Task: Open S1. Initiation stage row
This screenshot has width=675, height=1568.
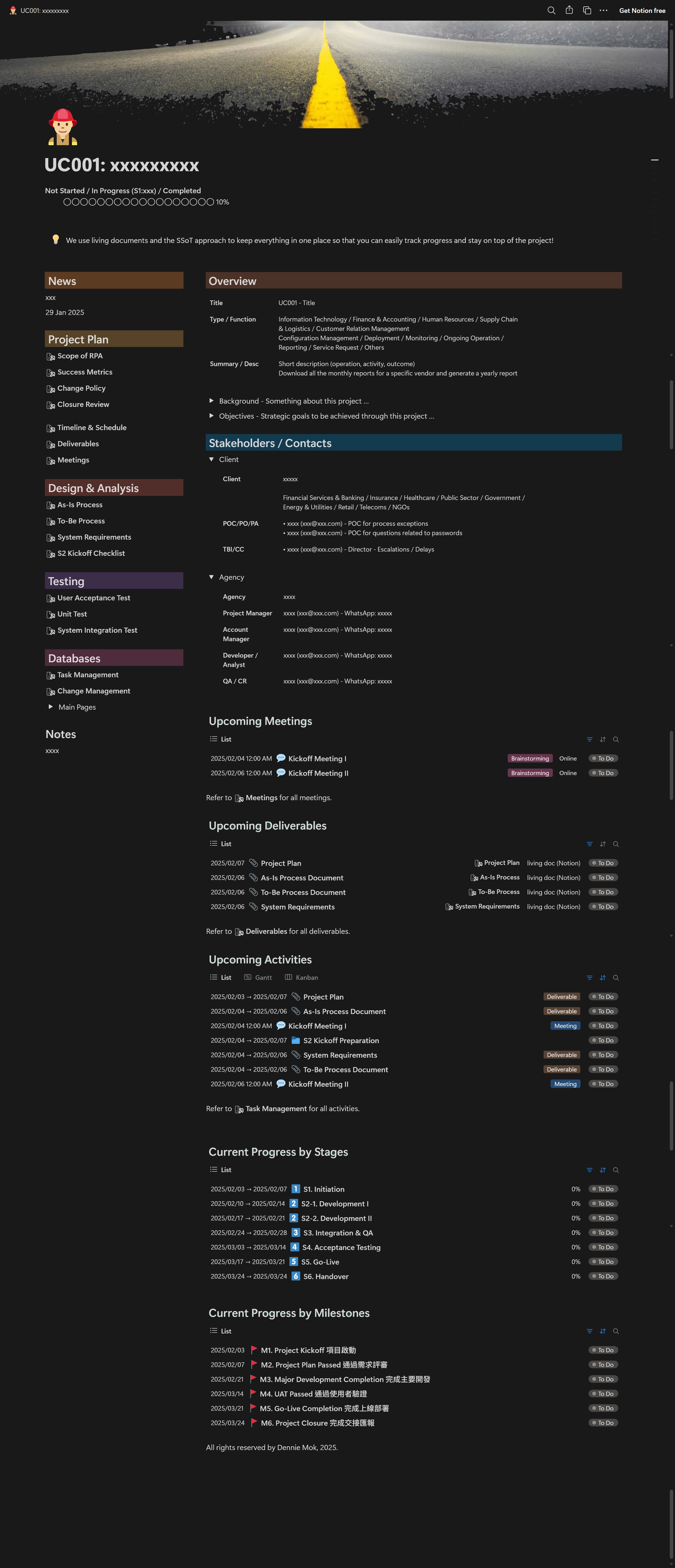Action: (323, 1189)
